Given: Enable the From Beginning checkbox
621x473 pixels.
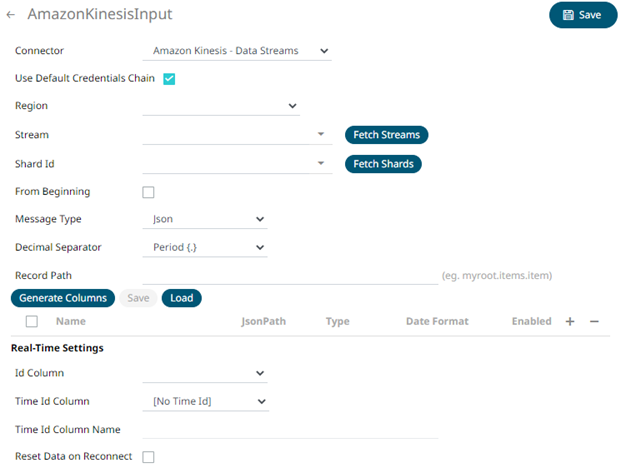Looking at the screenshot, I should (x=148, y=192).
